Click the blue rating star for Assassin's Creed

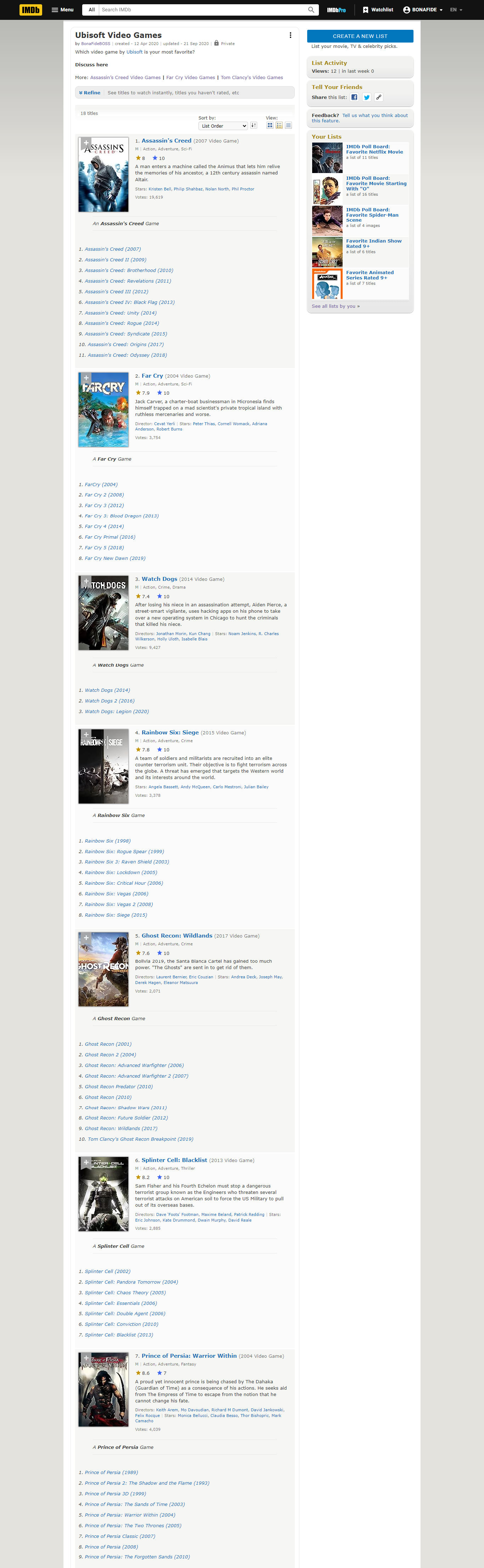(155, 158)
